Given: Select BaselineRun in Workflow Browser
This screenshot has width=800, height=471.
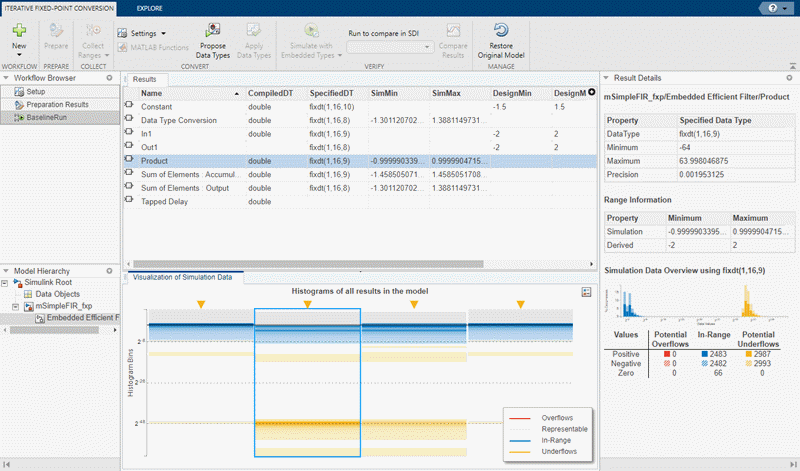Looking at the screenshot, I should [48, 117].
